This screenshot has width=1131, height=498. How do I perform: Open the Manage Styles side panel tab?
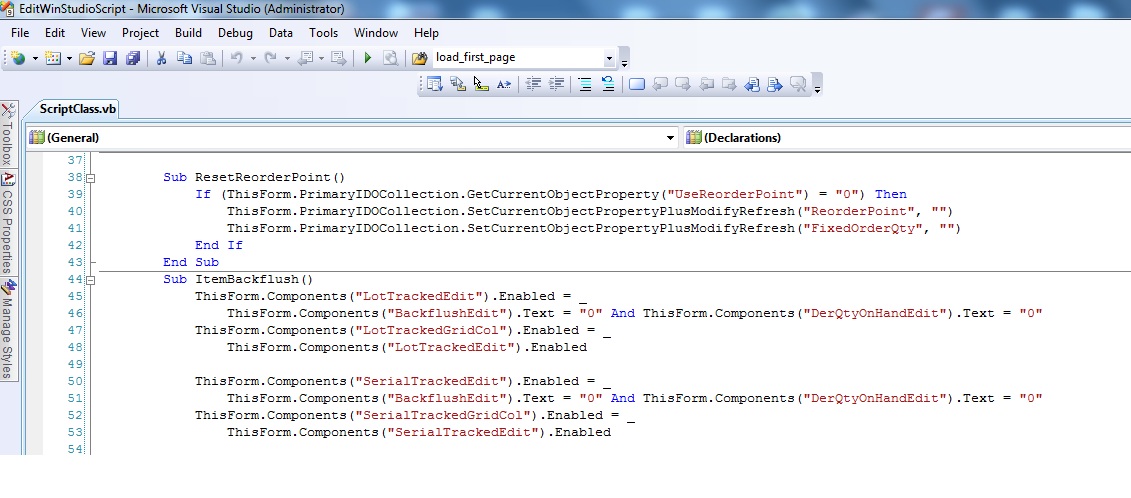[x=8, y=329]
